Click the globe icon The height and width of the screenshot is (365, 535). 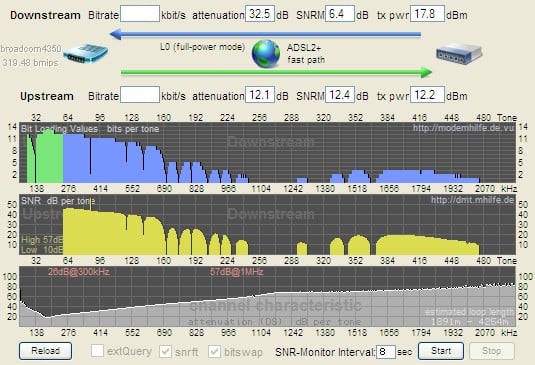click(x=266, y=54)
